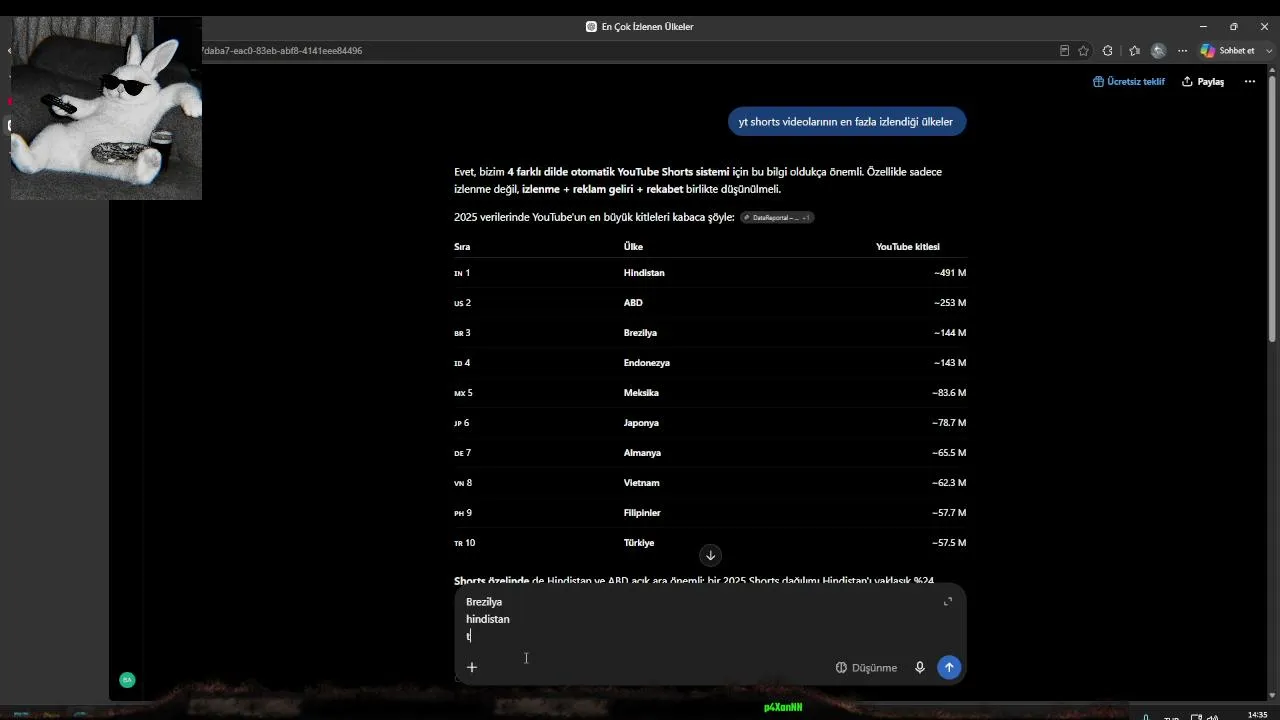Add this page to browser favorites
The width and height of the screenshot is (1280, 720).
(1083, 51)
